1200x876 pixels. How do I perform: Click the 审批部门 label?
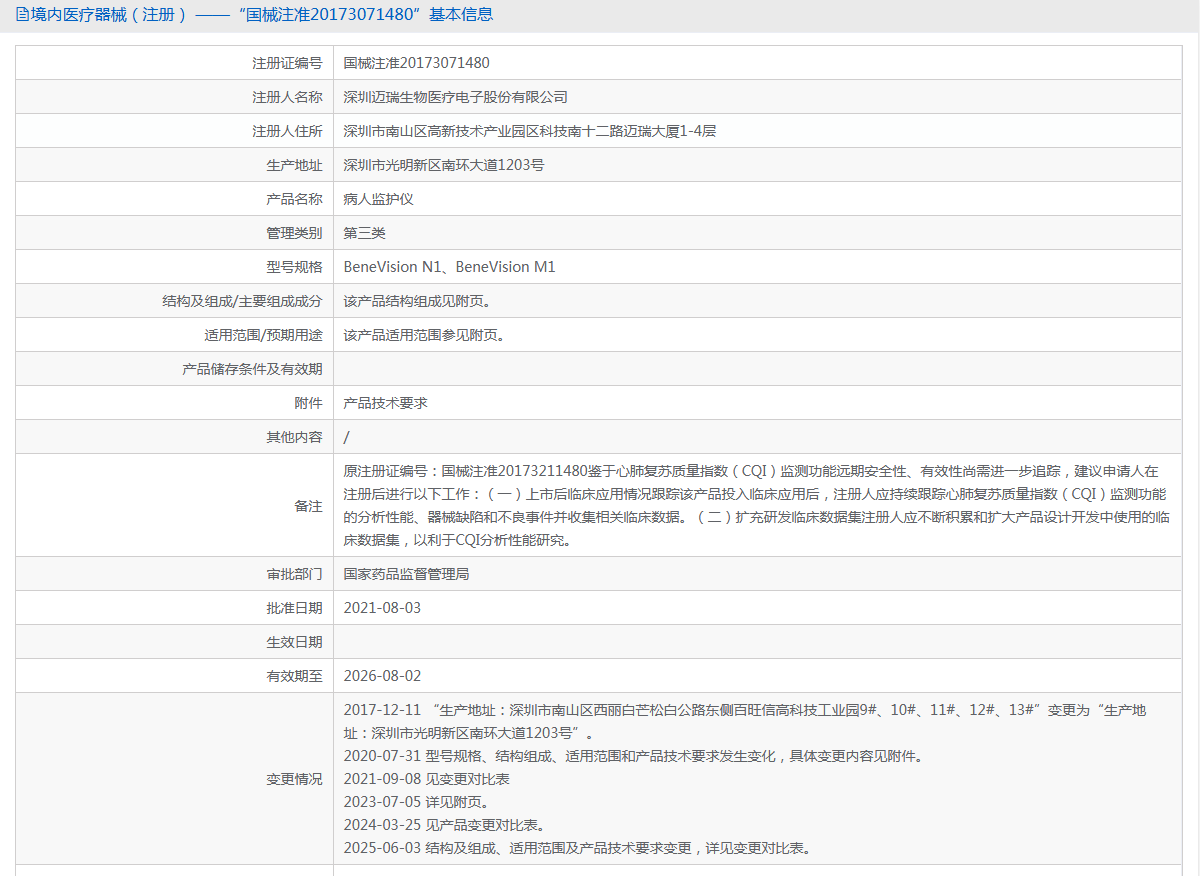(294, 574)
